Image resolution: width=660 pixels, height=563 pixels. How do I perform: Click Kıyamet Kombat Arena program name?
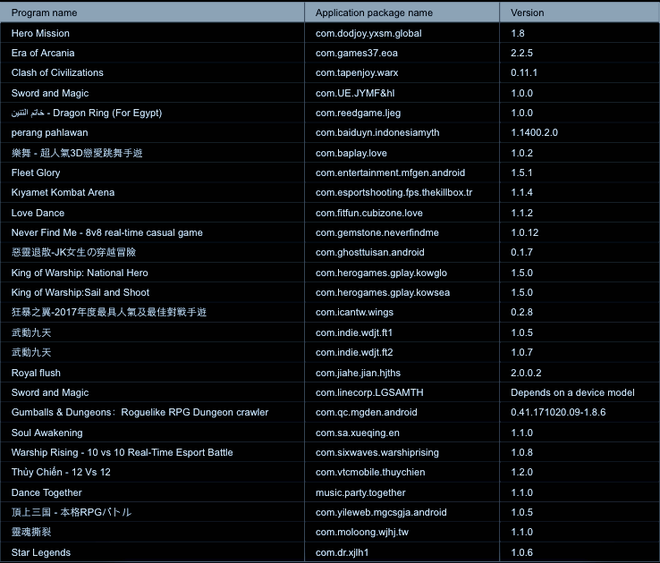click(x=63, y=192)
